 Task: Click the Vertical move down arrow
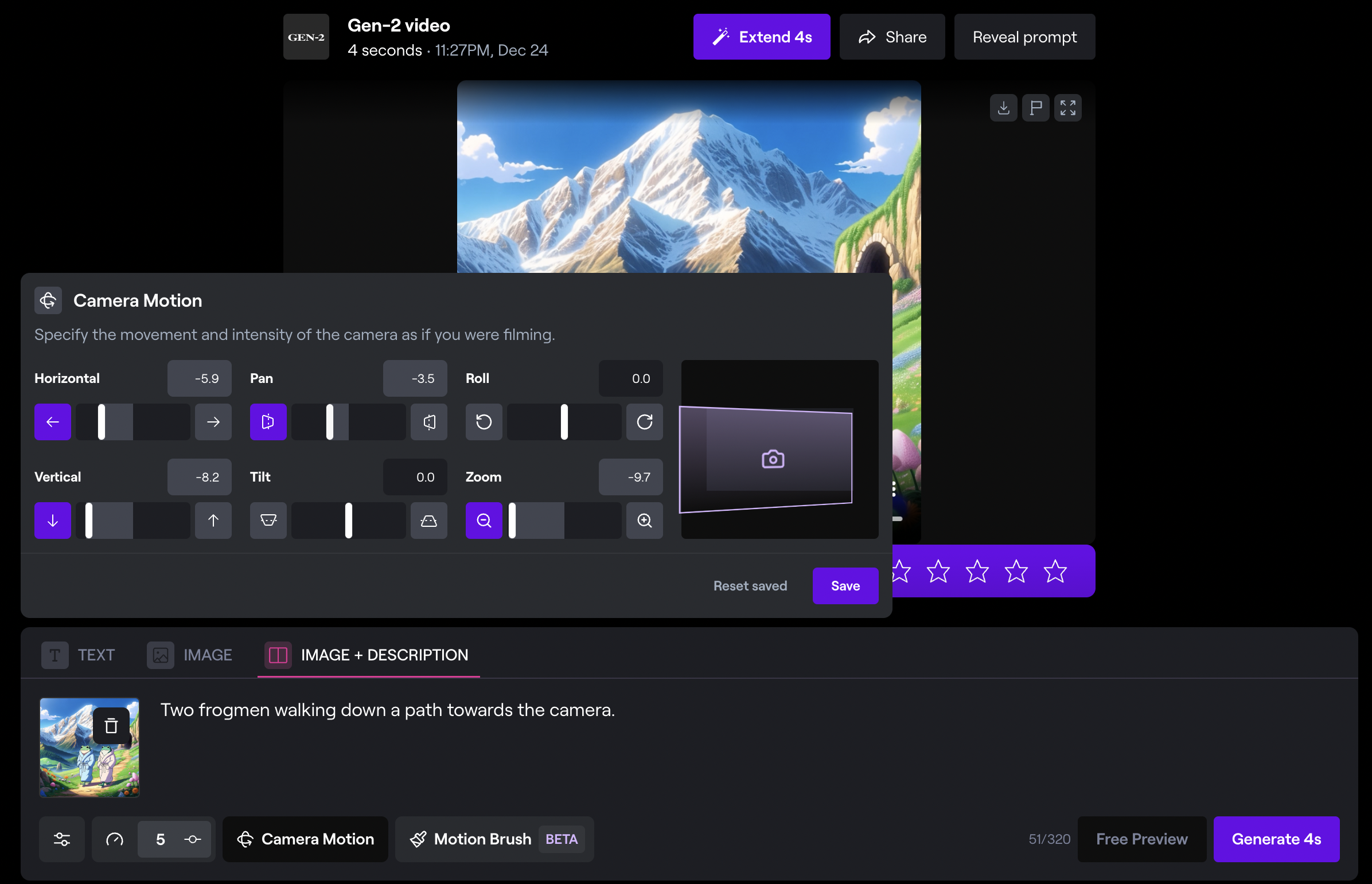(x=52, y=521)
